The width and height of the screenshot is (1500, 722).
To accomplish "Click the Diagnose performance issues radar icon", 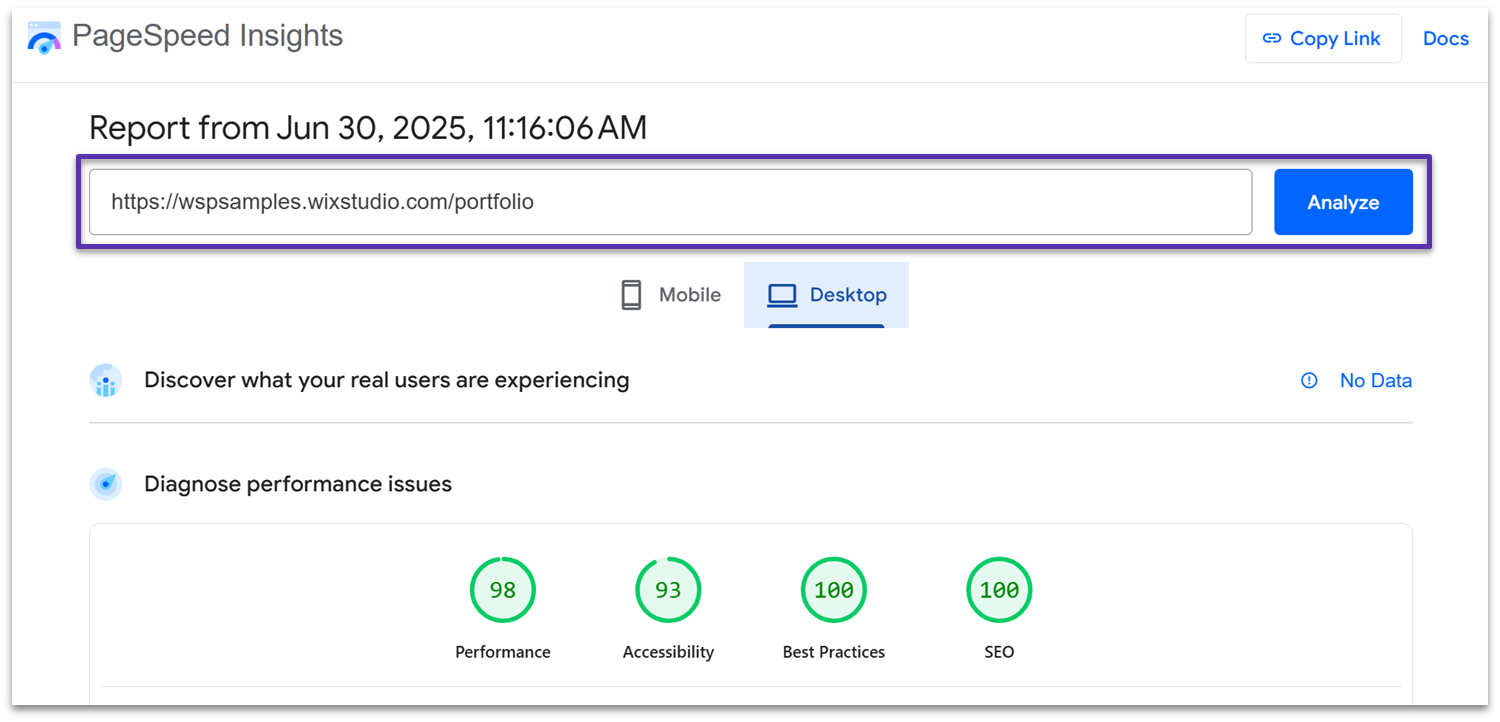I will [x=106, y=484].
